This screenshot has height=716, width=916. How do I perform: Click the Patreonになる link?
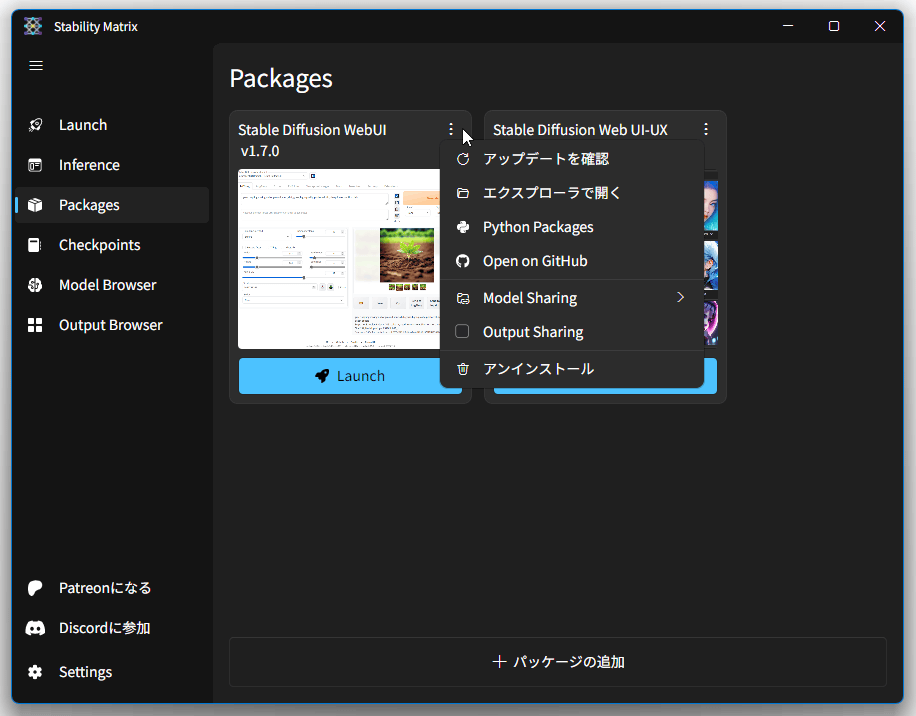click(112, 588)
